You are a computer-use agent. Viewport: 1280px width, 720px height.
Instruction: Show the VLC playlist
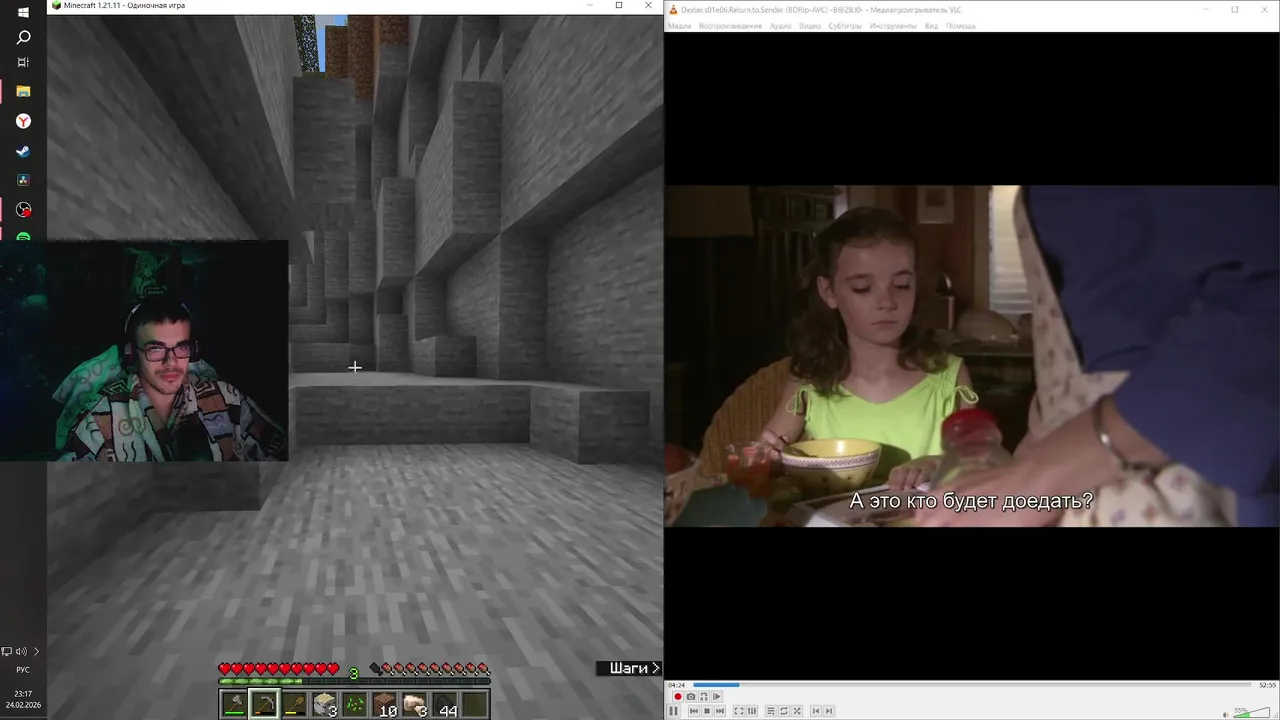[x=771, y=711]
